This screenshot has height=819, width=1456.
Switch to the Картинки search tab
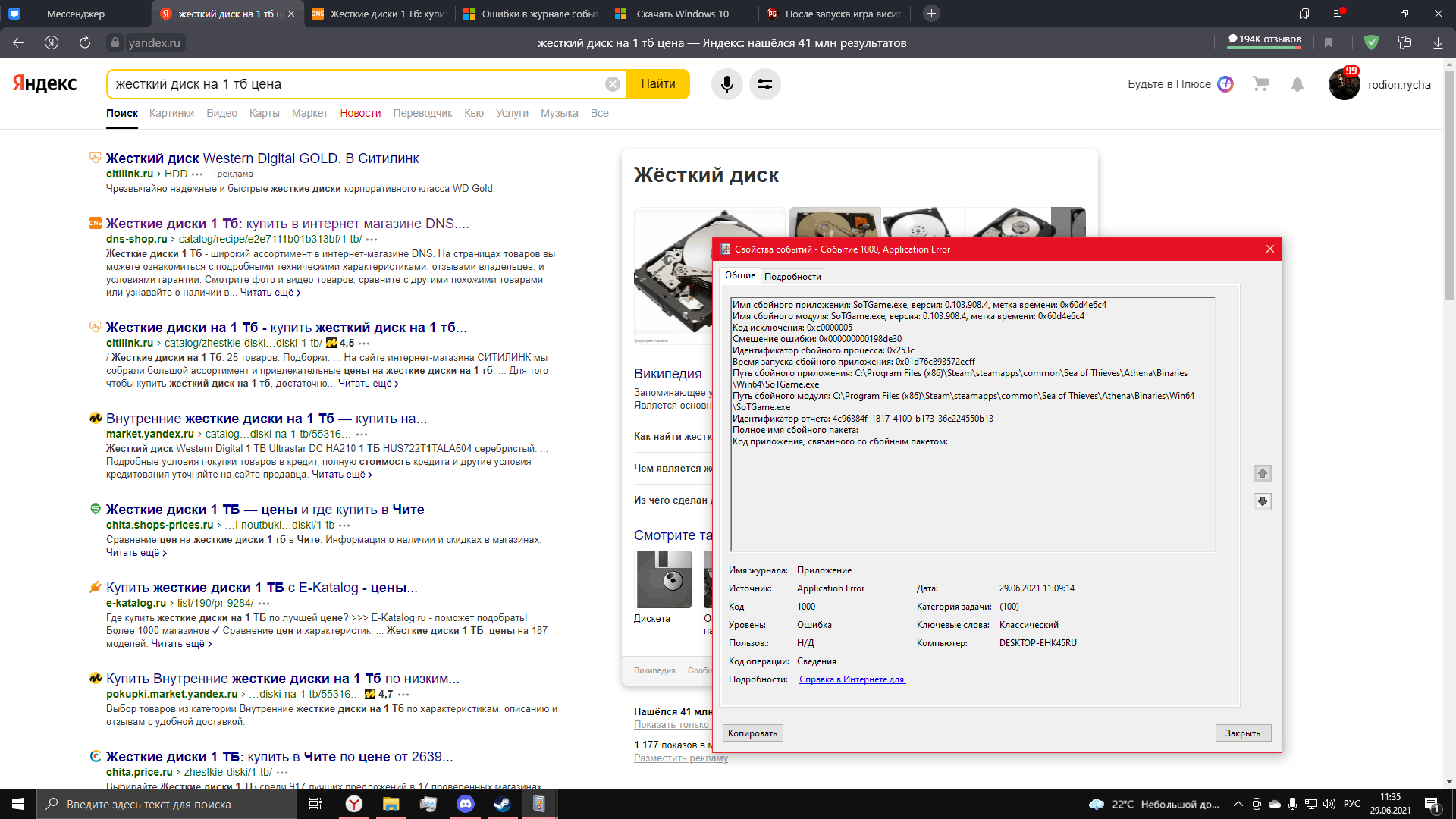pyautogui.click(x=171, y=113)
